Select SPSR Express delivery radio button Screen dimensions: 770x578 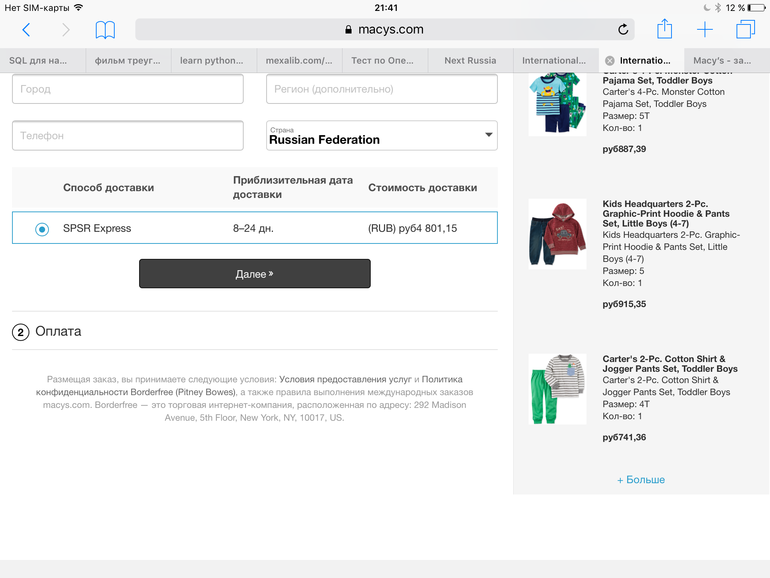point(42,229)
